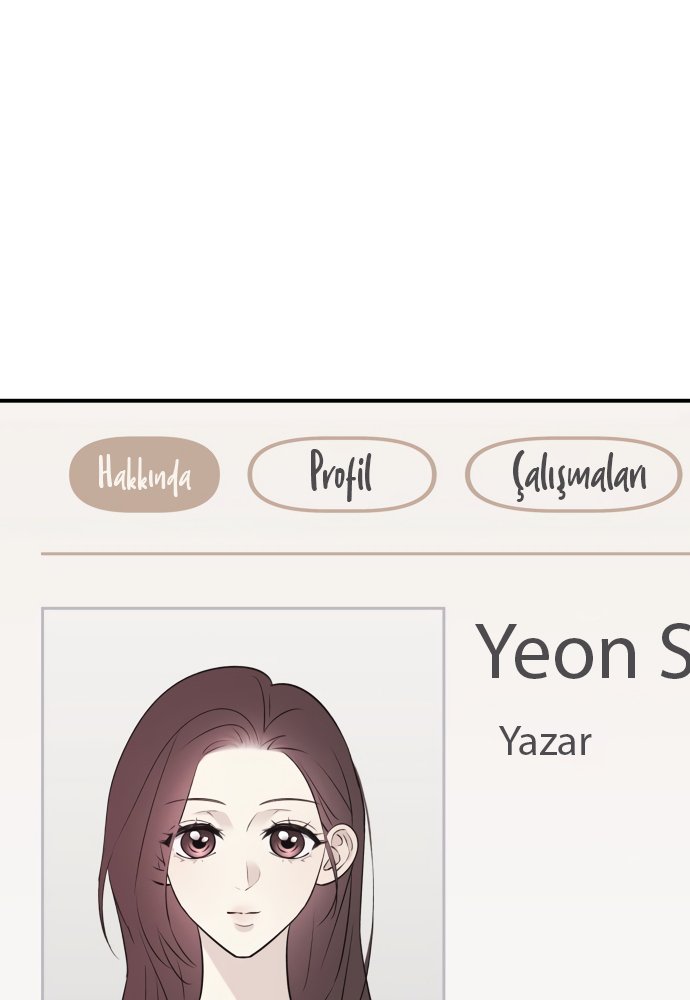Open the Çalışmaları tab
This screenshot has height=1000, width=690.
pyautogui.click(x=573, y=474)
